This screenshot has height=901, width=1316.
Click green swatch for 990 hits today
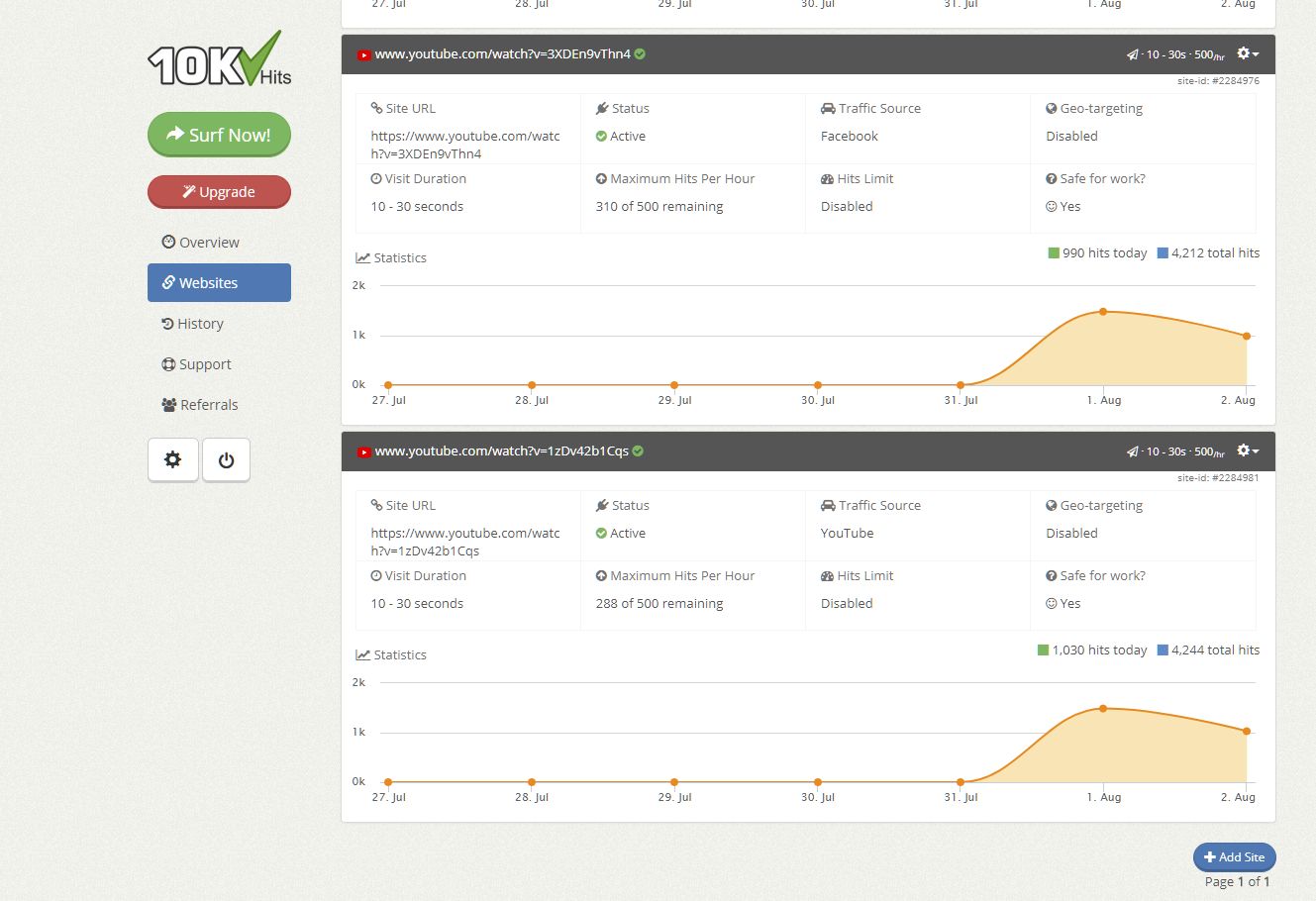[x=1054, y=253]
